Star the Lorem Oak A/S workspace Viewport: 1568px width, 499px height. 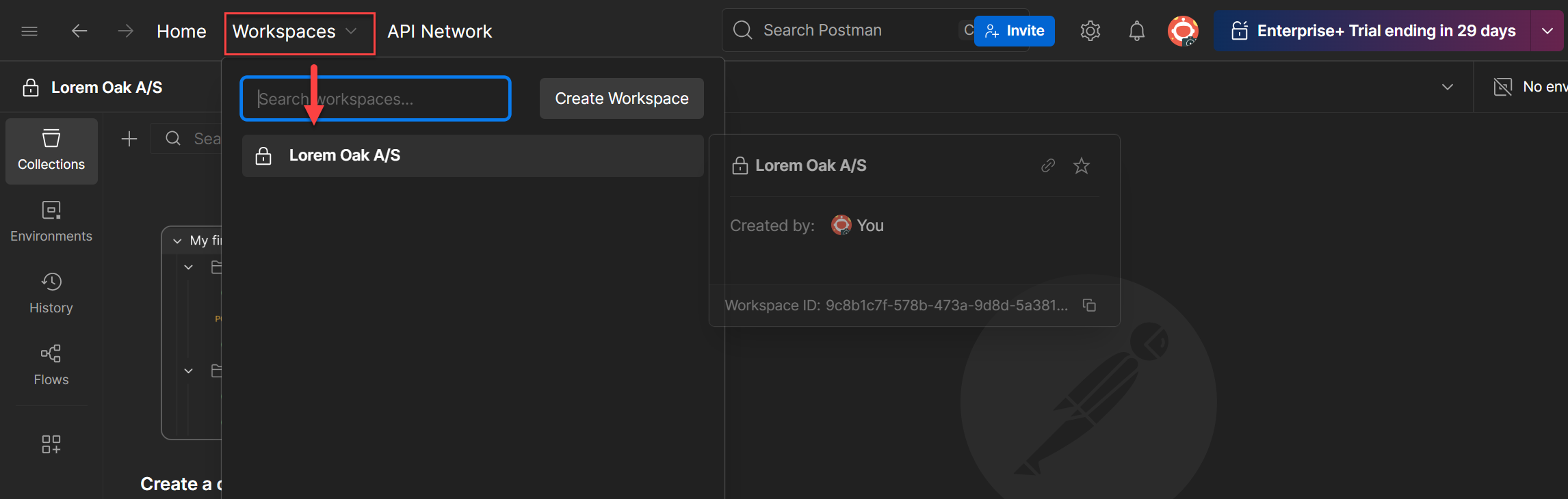pos(1082,165)
